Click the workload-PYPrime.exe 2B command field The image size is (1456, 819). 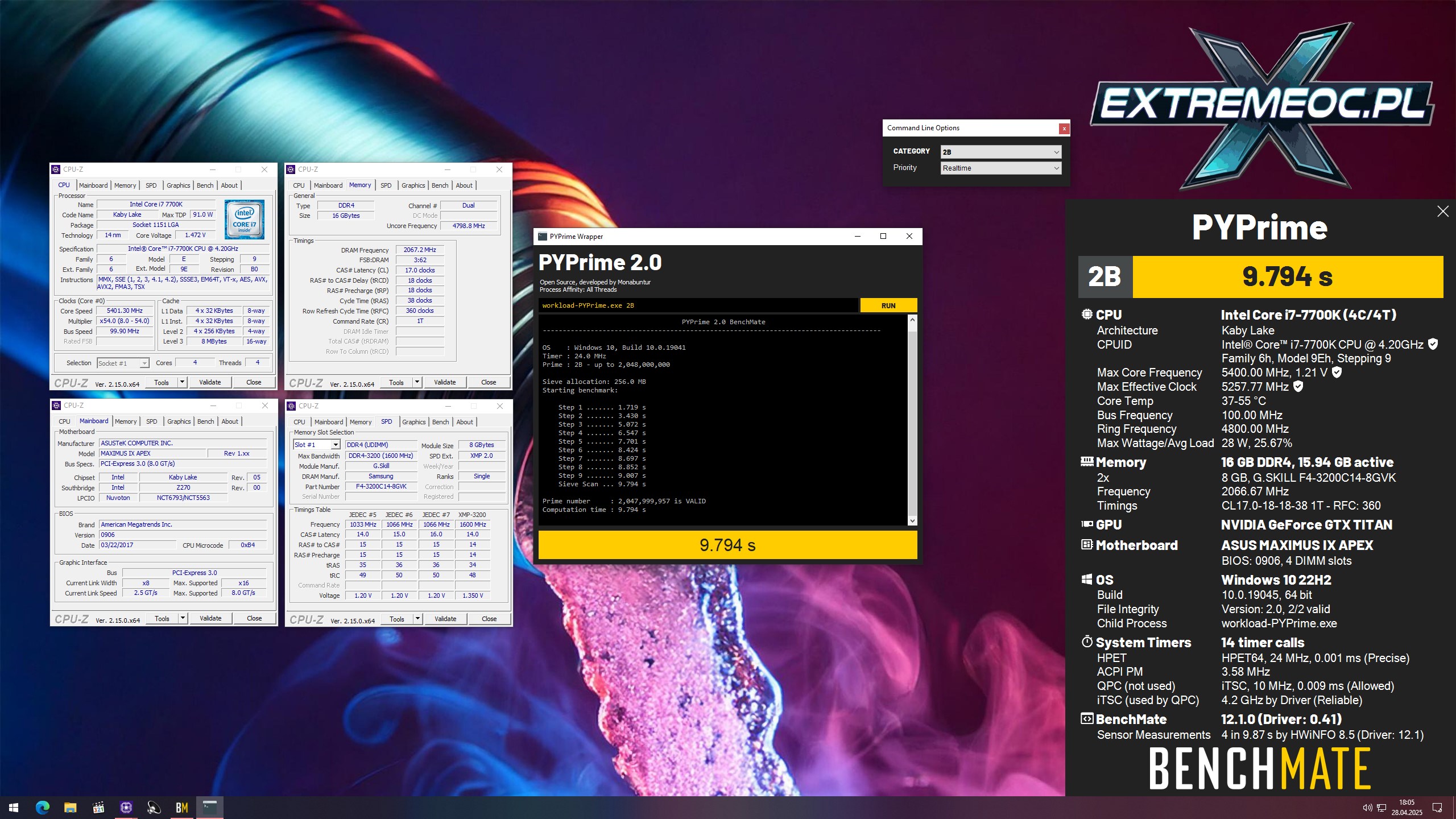(x=698, y=305)
